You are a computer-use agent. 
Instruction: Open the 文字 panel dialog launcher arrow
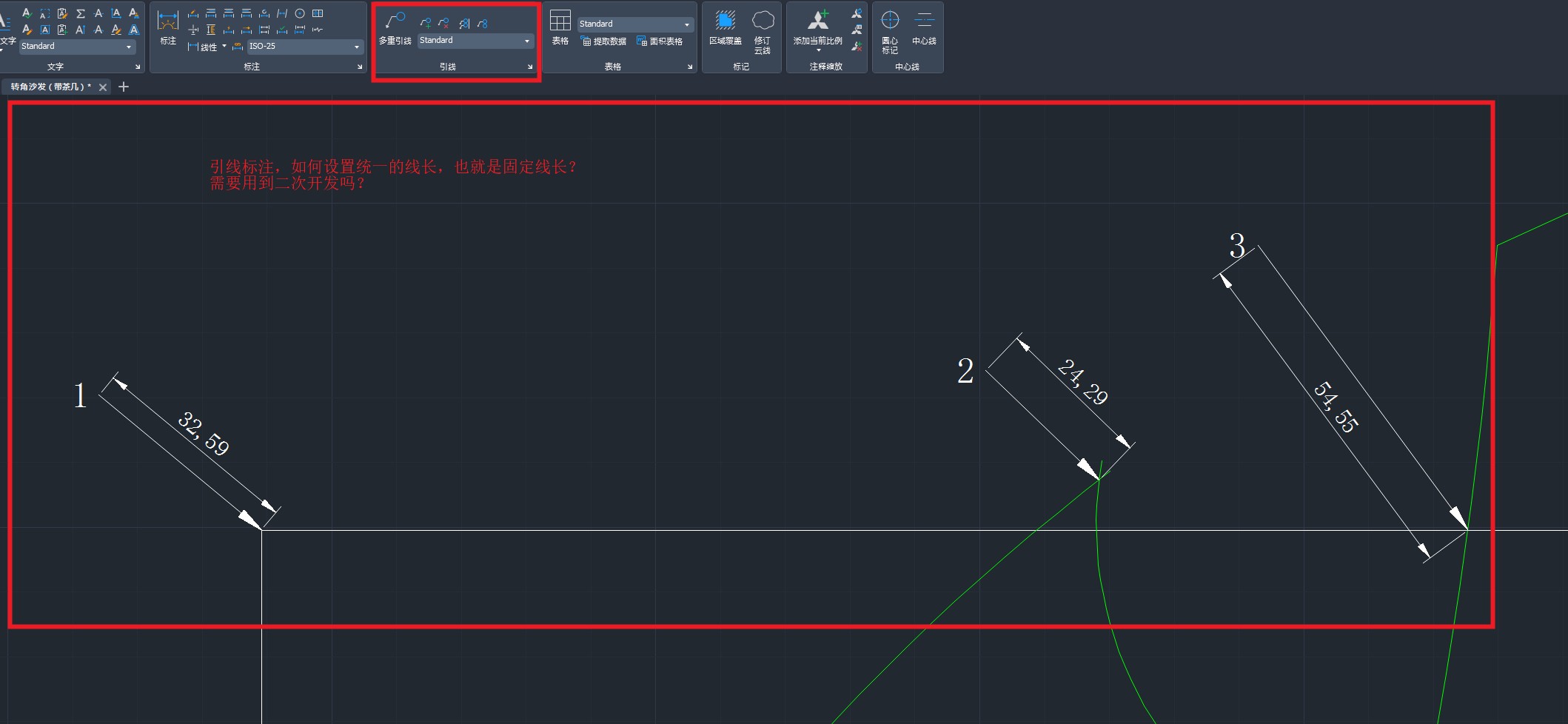pyautogui.click(x=138, y=67)
